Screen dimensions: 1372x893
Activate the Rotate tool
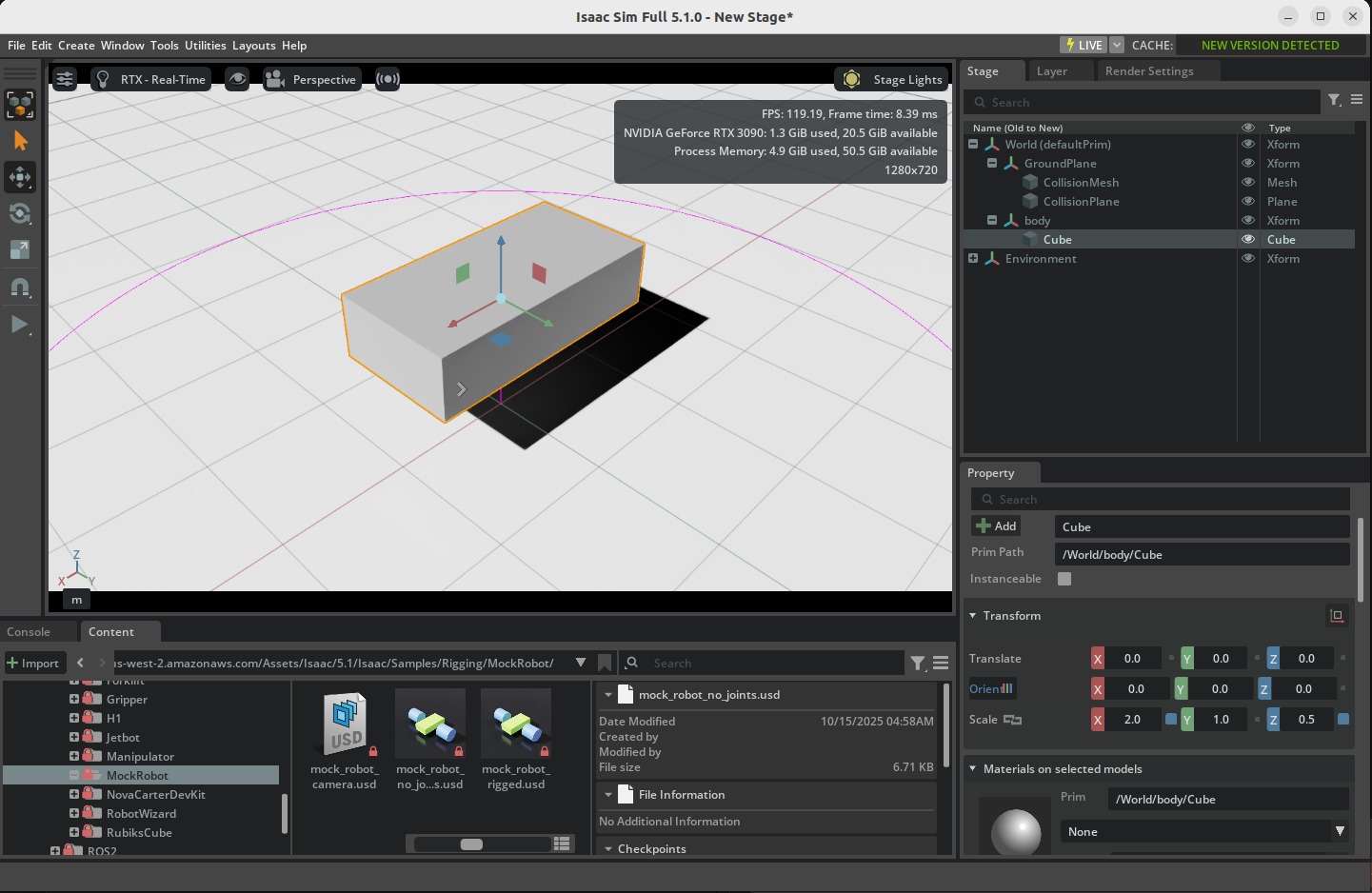[x=20, y=213]
